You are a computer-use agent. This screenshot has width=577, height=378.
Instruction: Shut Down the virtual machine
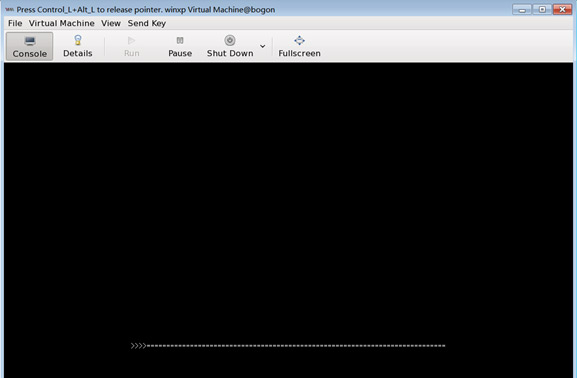tap(230, 46)
